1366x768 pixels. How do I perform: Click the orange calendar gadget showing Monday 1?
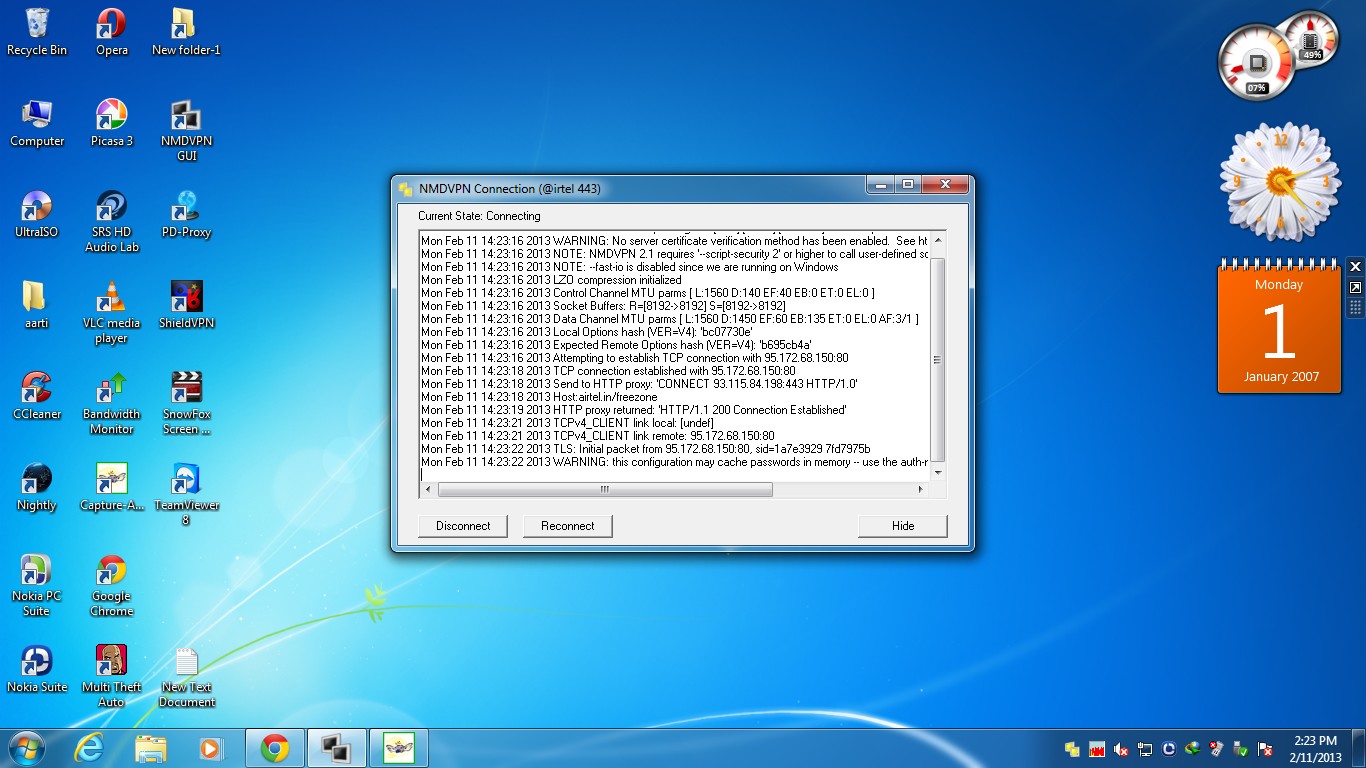(x=1280, y=328)
